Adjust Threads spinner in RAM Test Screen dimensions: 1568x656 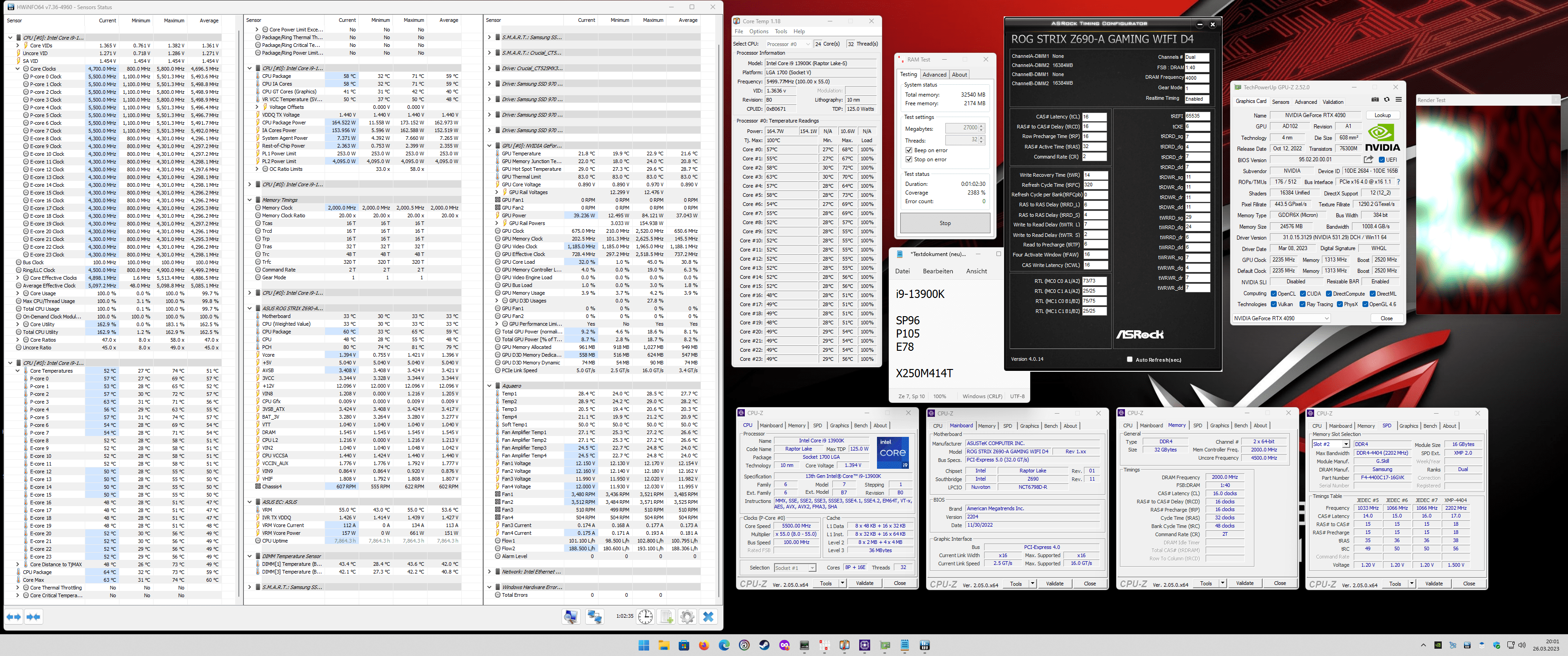(x=981, y=139)
